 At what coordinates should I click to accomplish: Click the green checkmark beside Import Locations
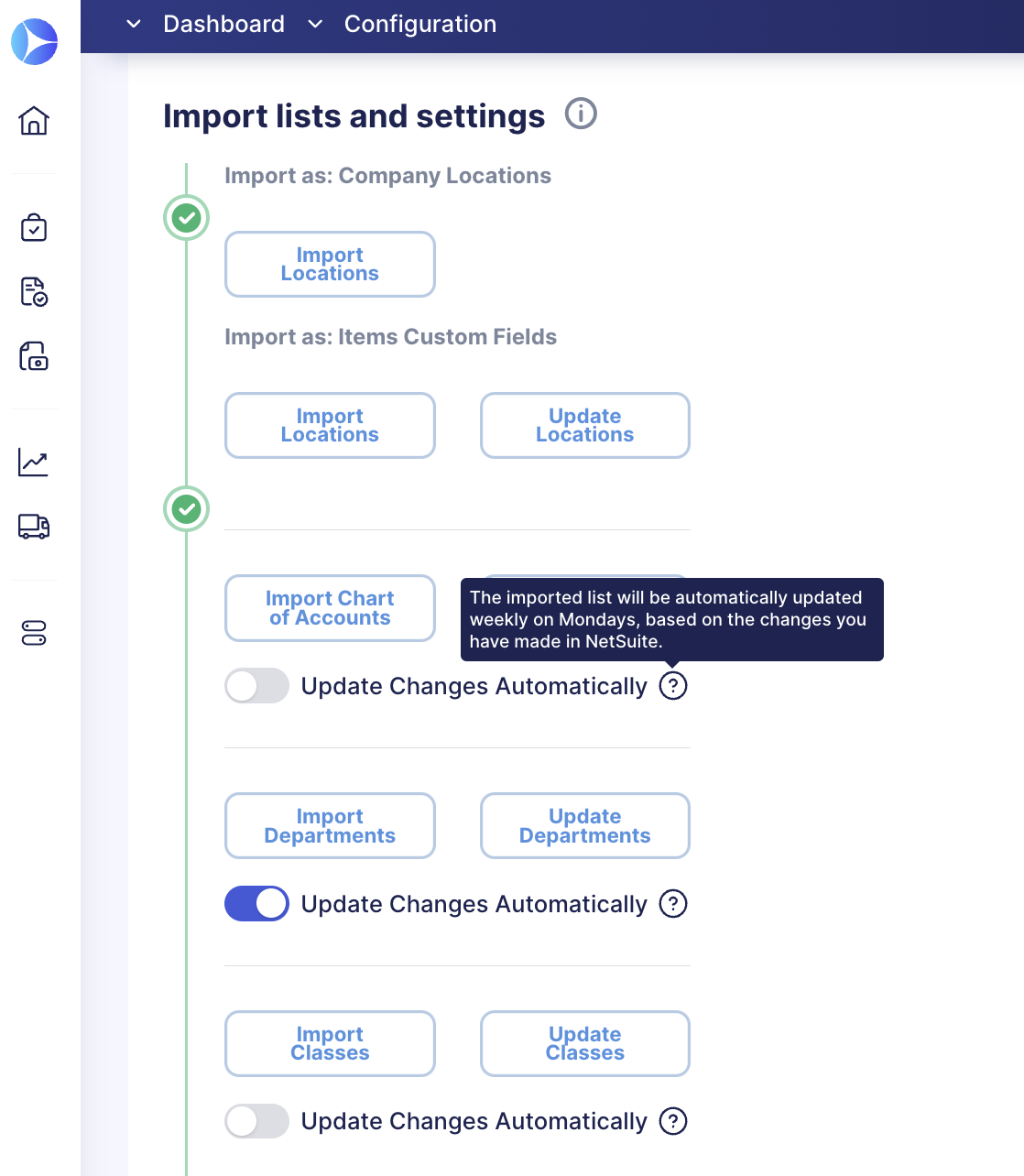coord(186,218)
